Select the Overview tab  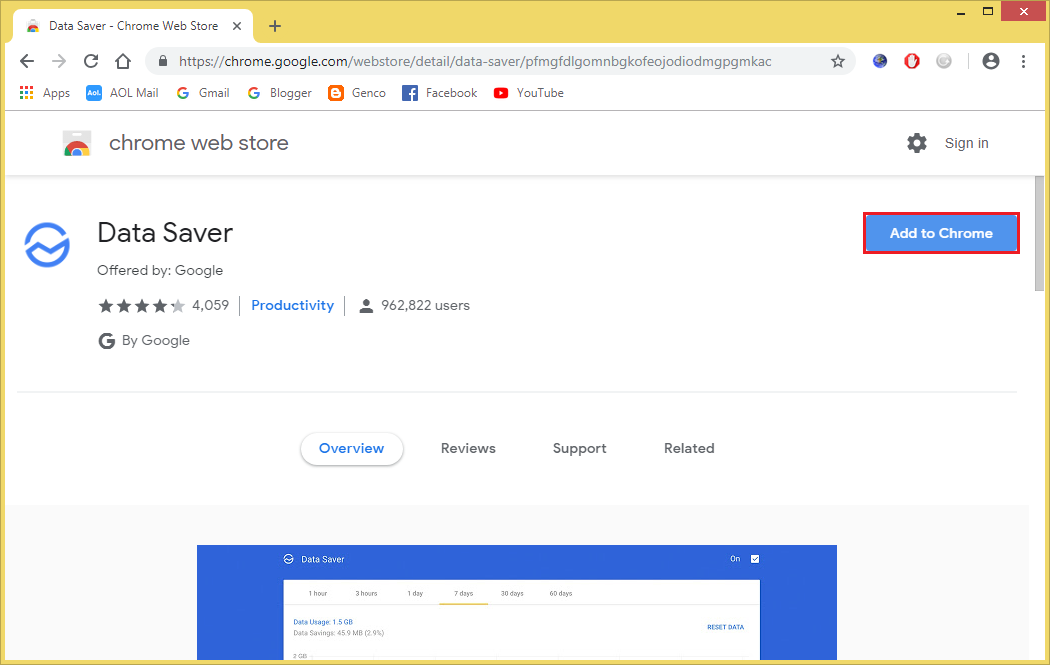352,449
